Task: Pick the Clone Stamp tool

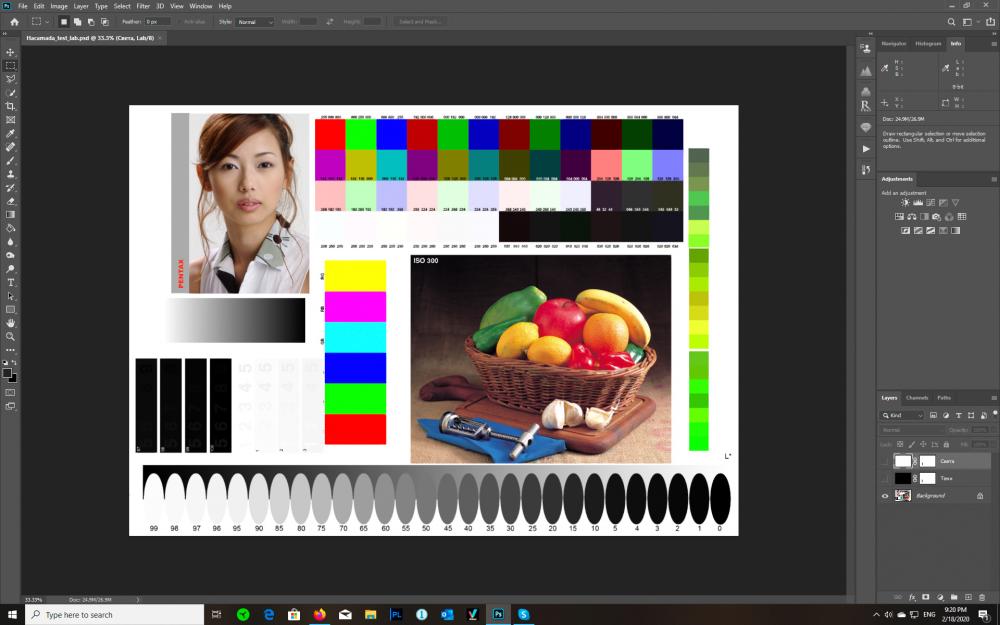Action: [x=10, y=173]
